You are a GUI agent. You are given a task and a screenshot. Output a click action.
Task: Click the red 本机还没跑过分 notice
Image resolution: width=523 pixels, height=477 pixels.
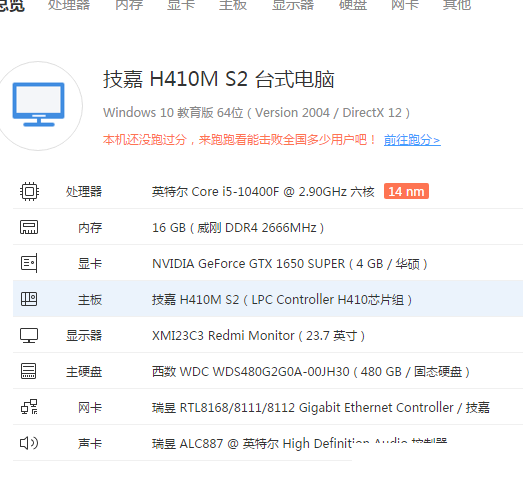[x=239, y=140]
